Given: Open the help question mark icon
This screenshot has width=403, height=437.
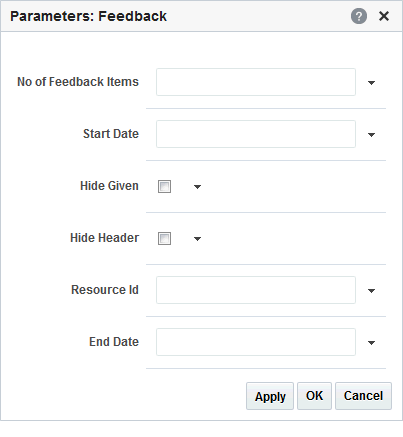Looking at the screenshot, I should (359, 16).
